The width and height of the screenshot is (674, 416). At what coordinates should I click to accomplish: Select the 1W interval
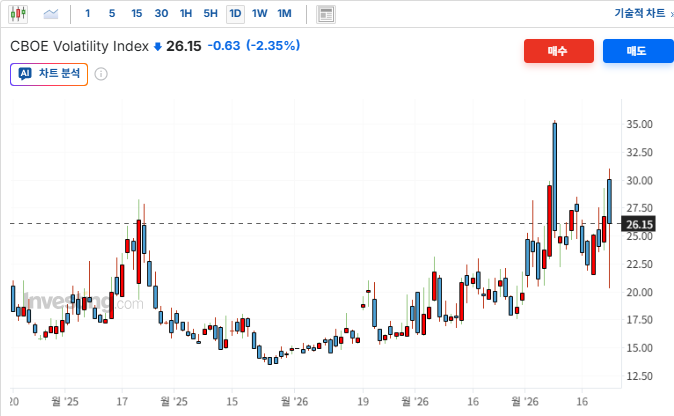(x=260, y=14)
